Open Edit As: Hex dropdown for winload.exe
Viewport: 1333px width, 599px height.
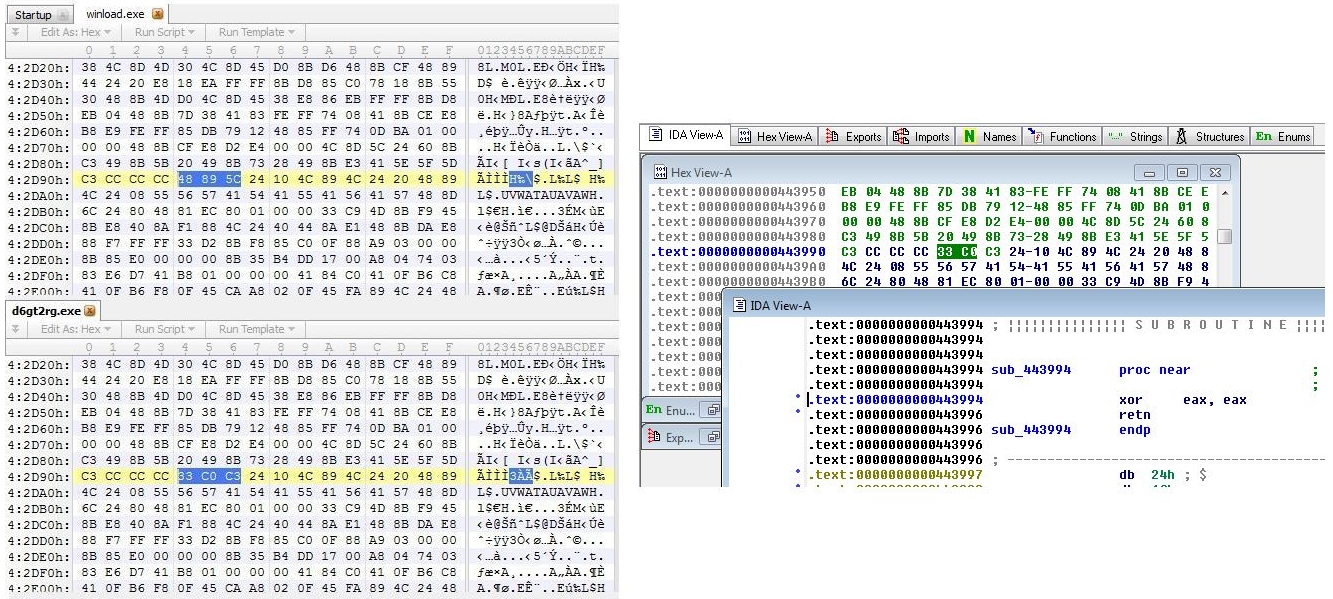pos(76,32)
